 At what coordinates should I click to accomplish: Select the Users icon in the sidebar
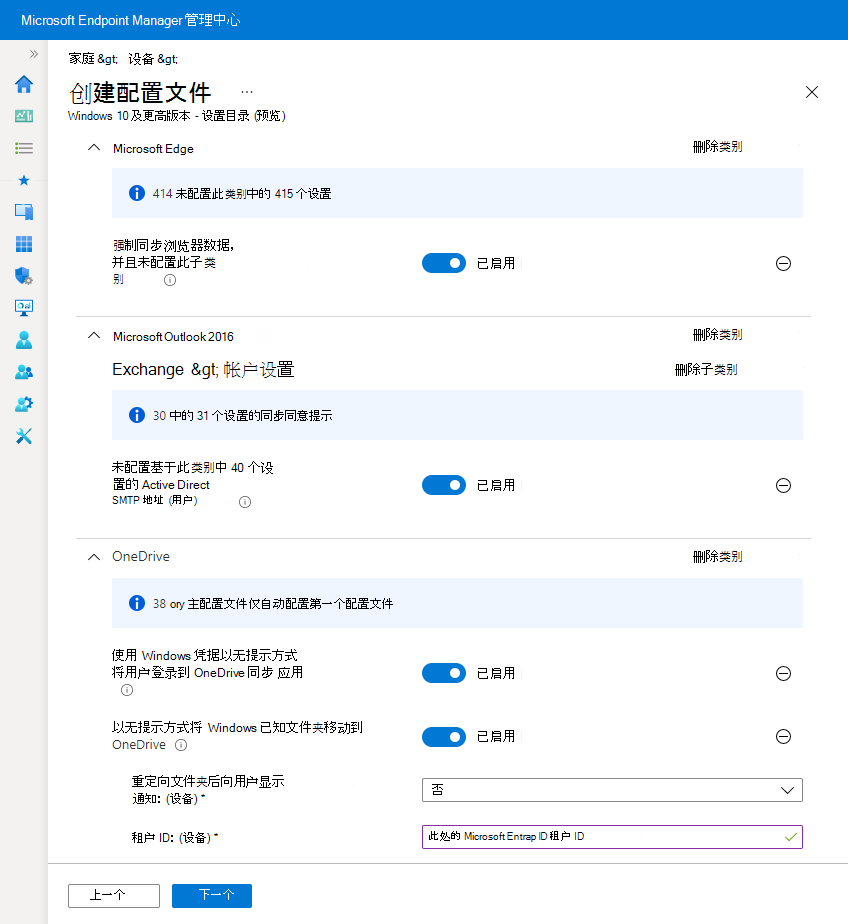(24, 339)
